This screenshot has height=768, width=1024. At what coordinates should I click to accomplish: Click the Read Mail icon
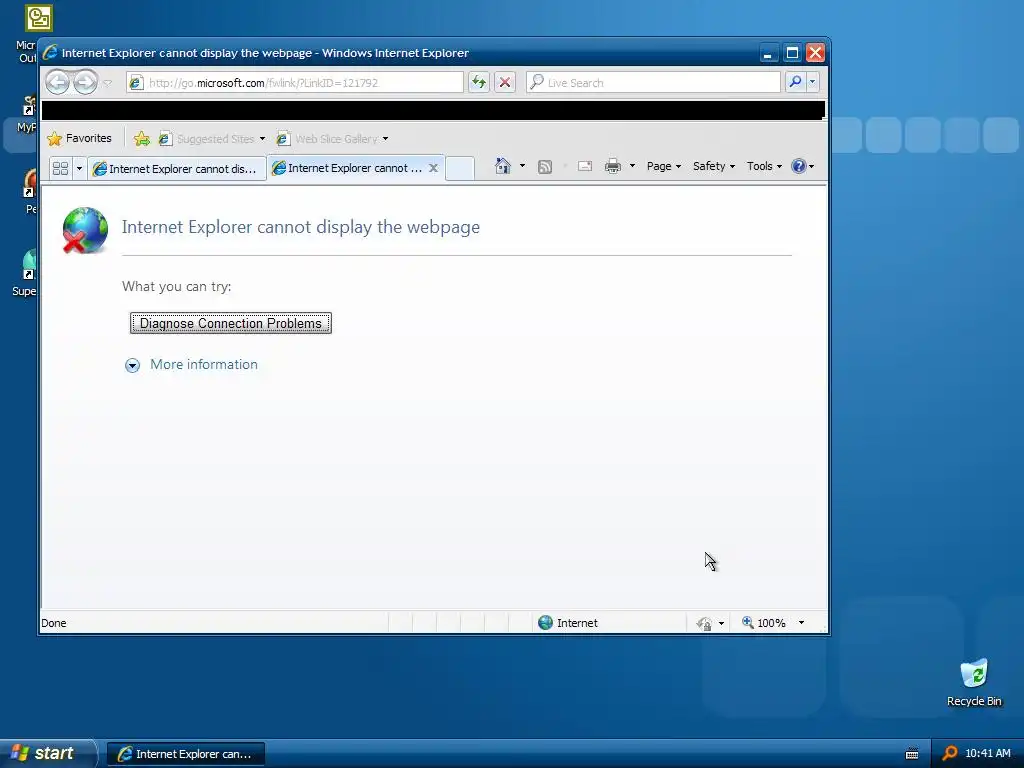pyautogui.click(x=584, y=167)
